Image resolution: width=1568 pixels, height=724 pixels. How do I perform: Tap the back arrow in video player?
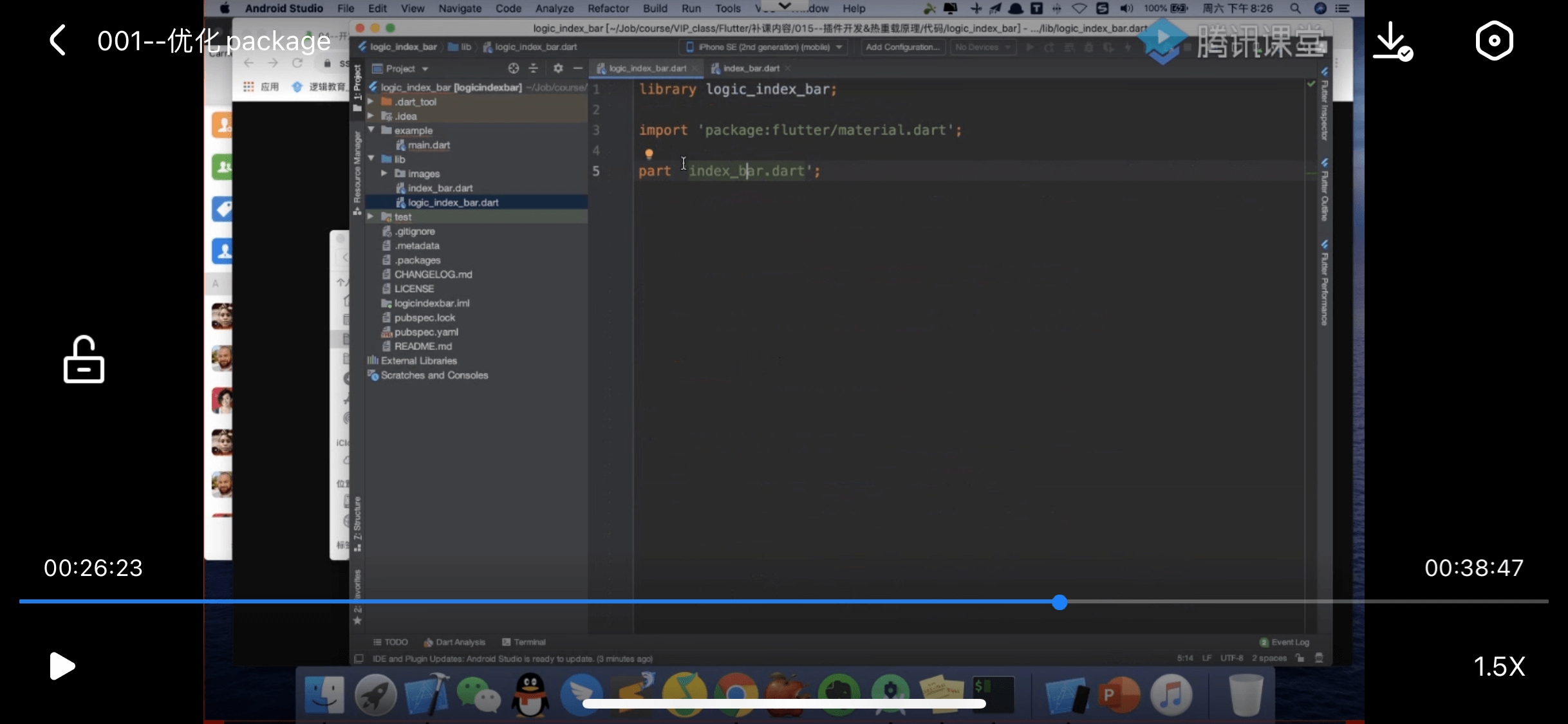(x=58, y=41)
